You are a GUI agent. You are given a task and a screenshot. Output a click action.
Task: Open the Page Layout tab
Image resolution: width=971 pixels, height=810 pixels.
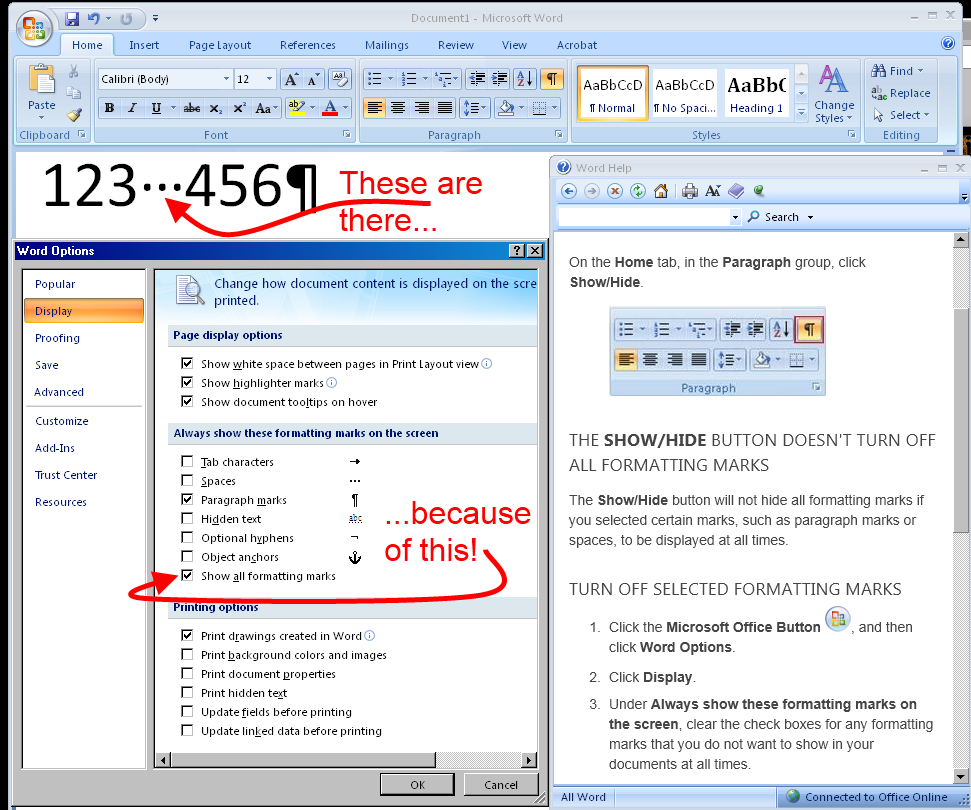click(x=220, y=45)
